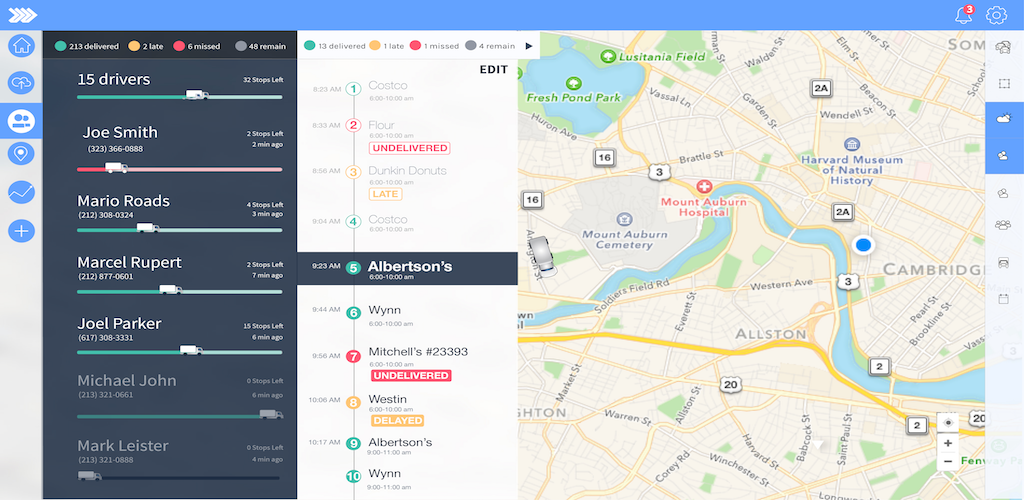The image size is (1024, 500).
Task: Click '48 remain' status filter
Action: [260, 46]
